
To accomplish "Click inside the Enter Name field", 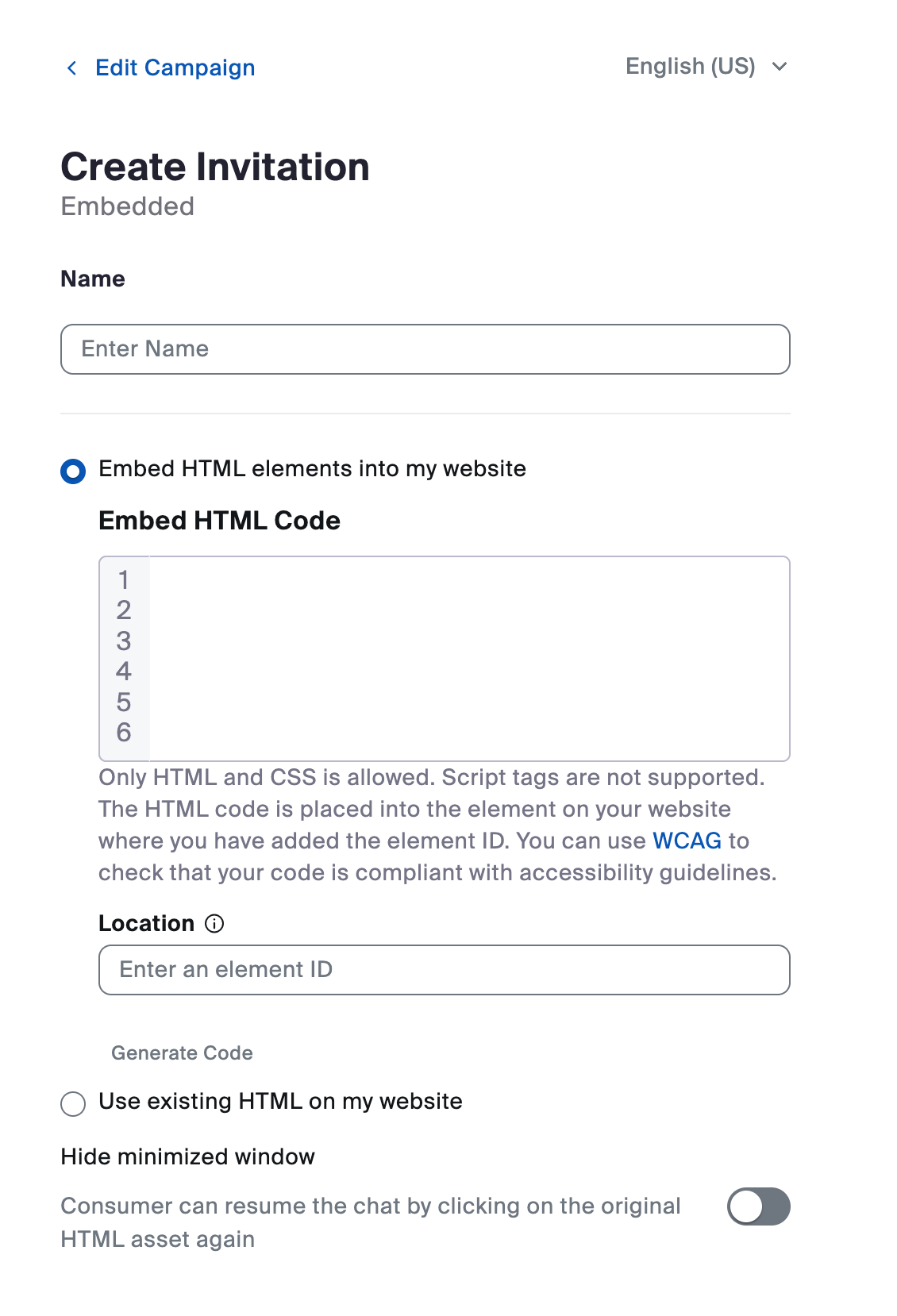I will (x=425, y=348).
